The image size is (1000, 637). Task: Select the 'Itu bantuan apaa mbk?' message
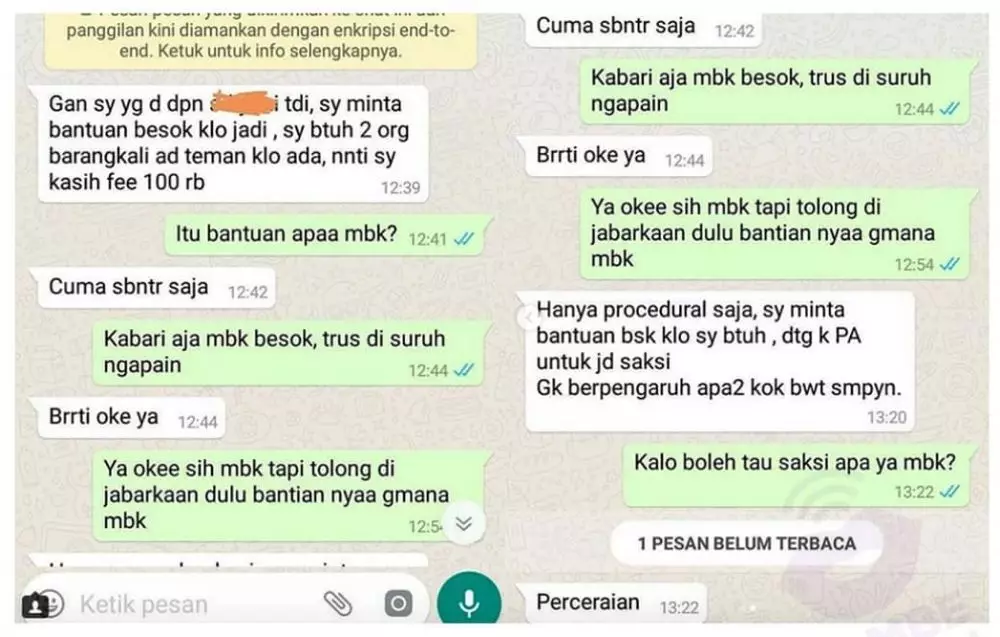tap(325, 235)
